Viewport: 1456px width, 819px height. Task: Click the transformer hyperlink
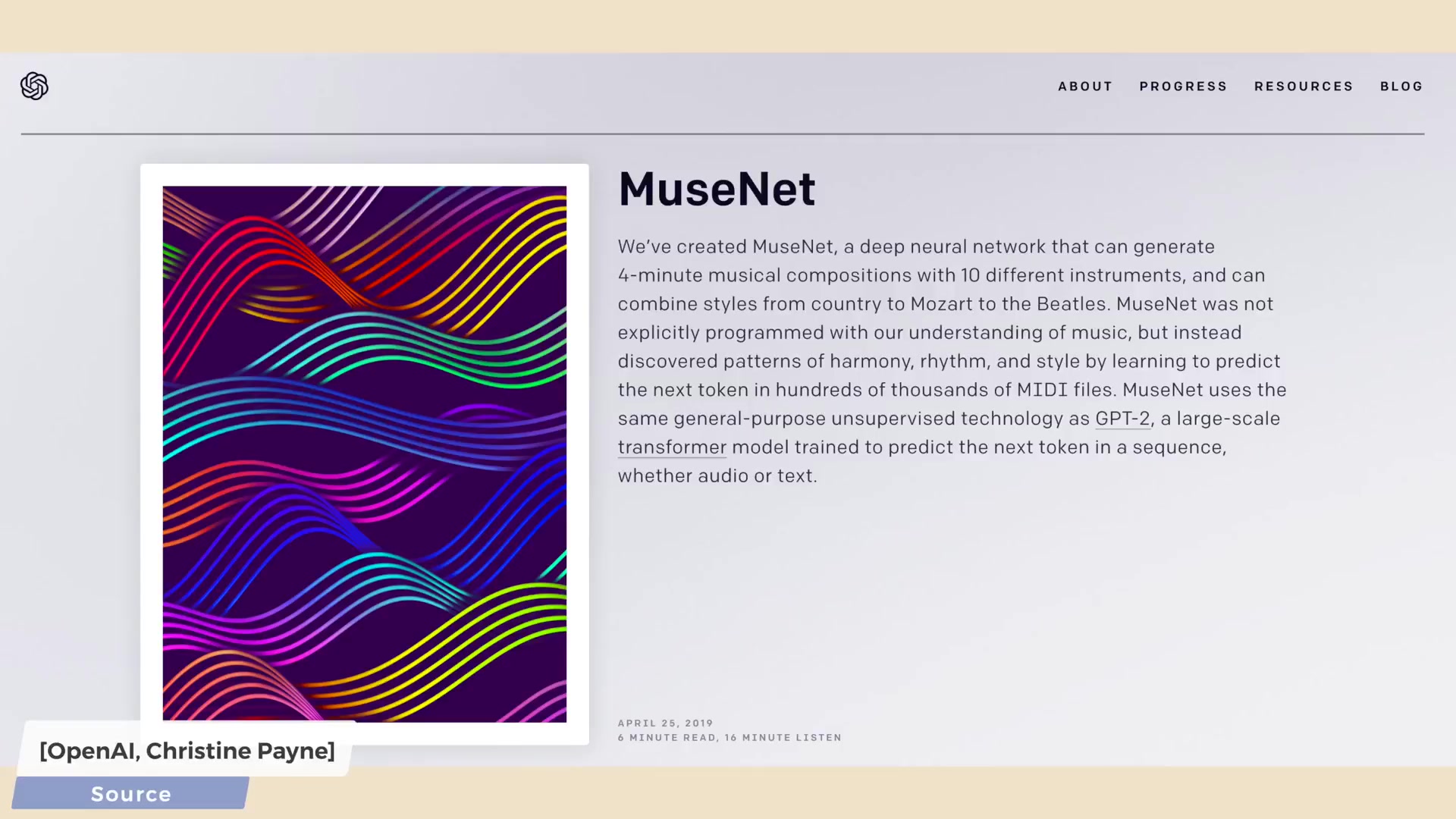tap(671, 447)
